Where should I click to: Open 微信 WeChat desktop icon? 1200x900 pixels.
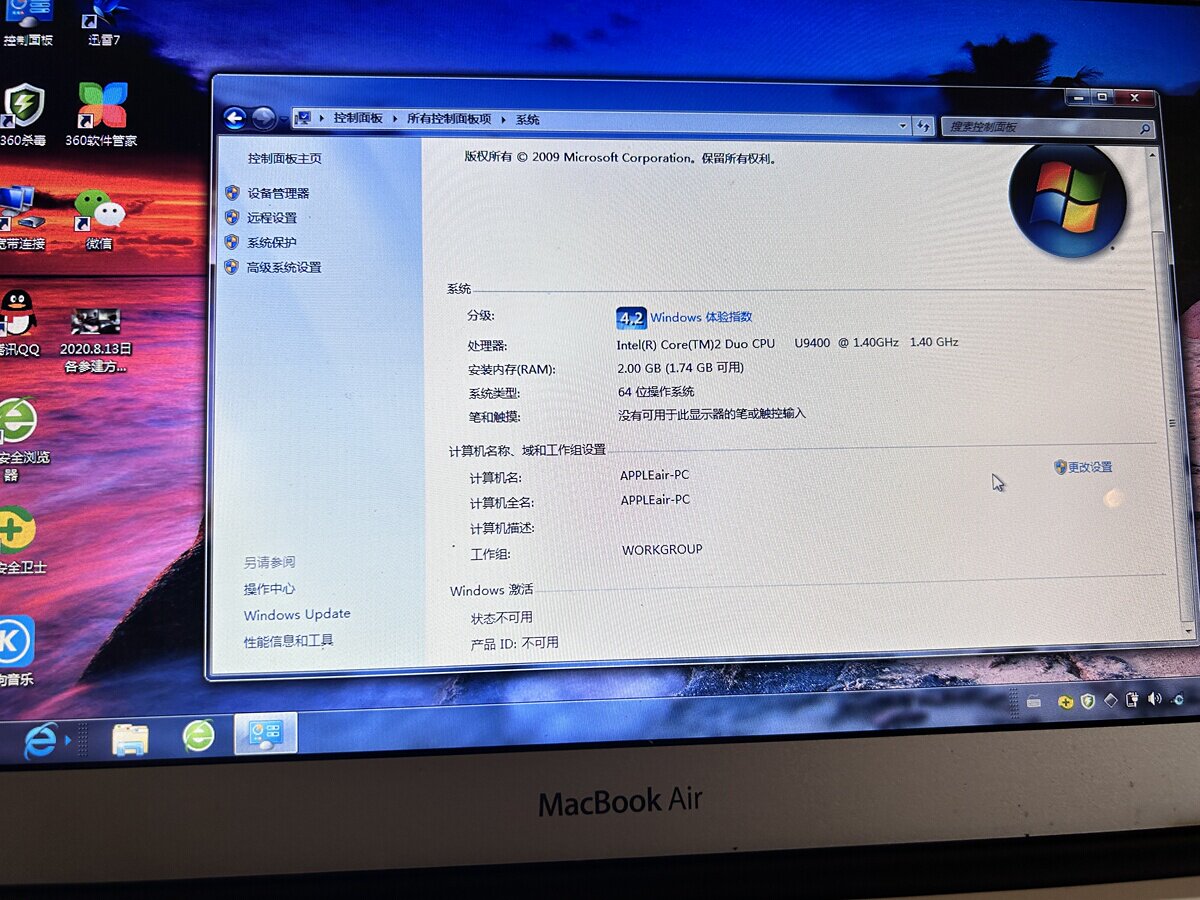(x=99, y=218)
